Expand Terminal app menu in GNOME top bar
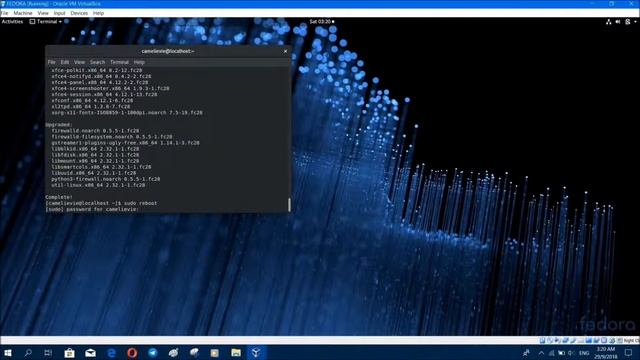 46,22
